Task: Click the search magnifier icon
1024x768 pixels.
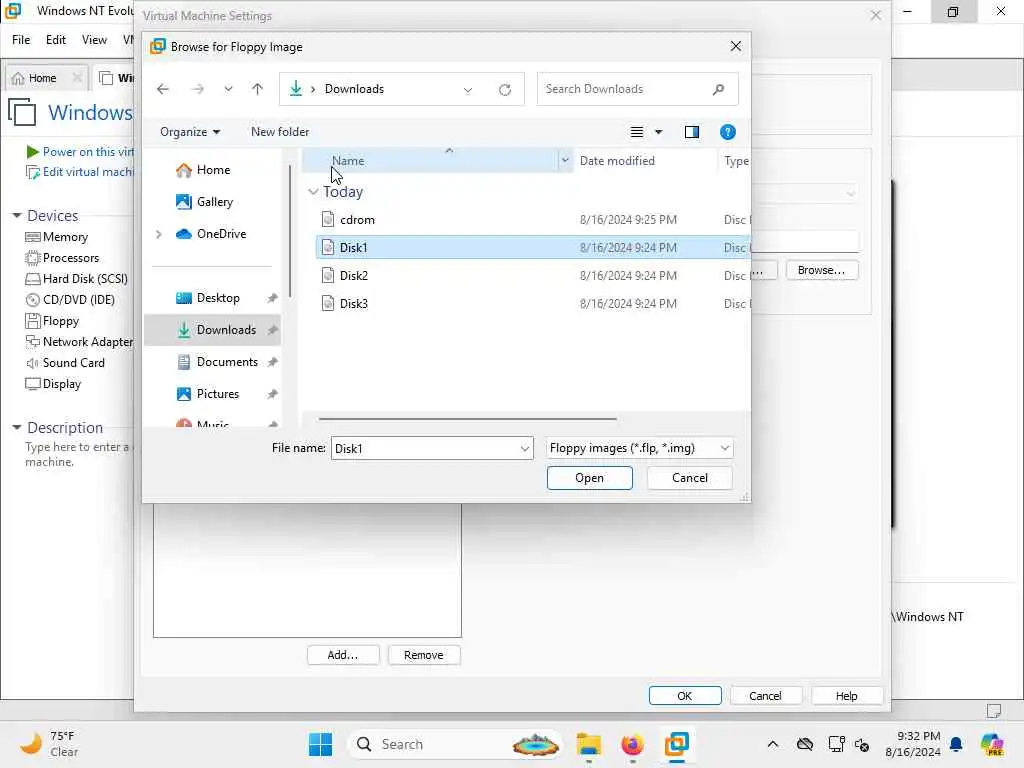Action: click(x=718, y=89)
